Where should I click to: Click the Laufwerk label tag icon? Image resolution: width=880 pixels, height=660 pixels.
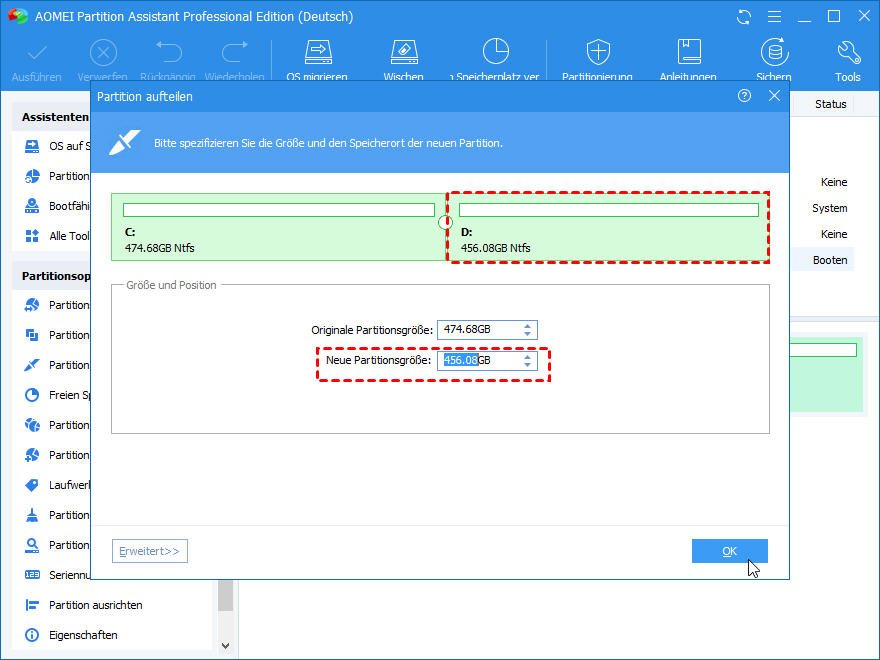coord(32,485)
